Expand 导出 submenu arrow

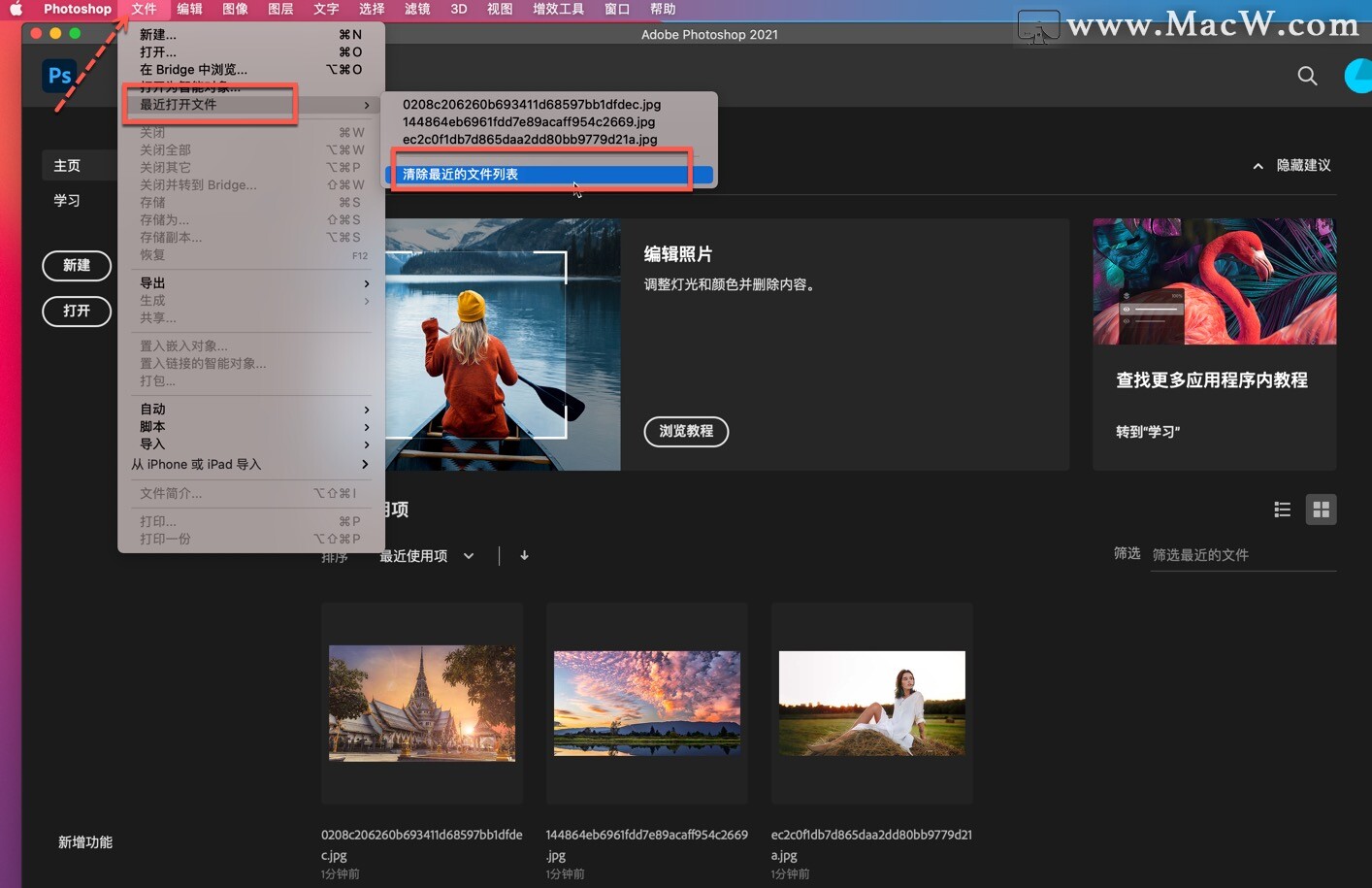[x=366, y=283]
